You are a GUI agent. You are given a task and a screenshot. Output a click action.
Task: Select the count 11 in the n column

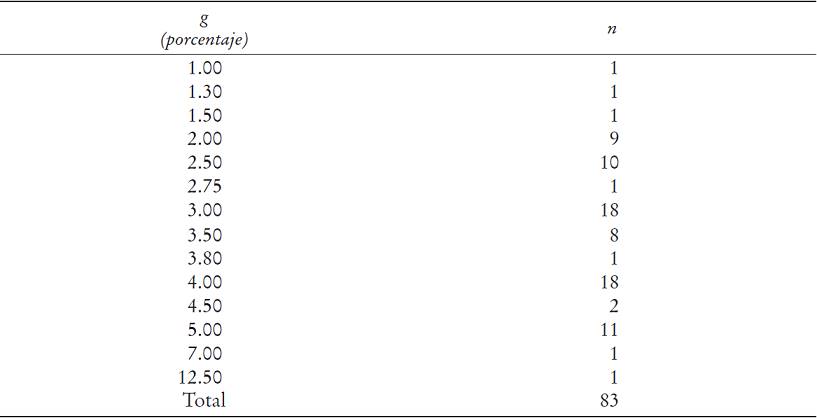pos(609,330)
